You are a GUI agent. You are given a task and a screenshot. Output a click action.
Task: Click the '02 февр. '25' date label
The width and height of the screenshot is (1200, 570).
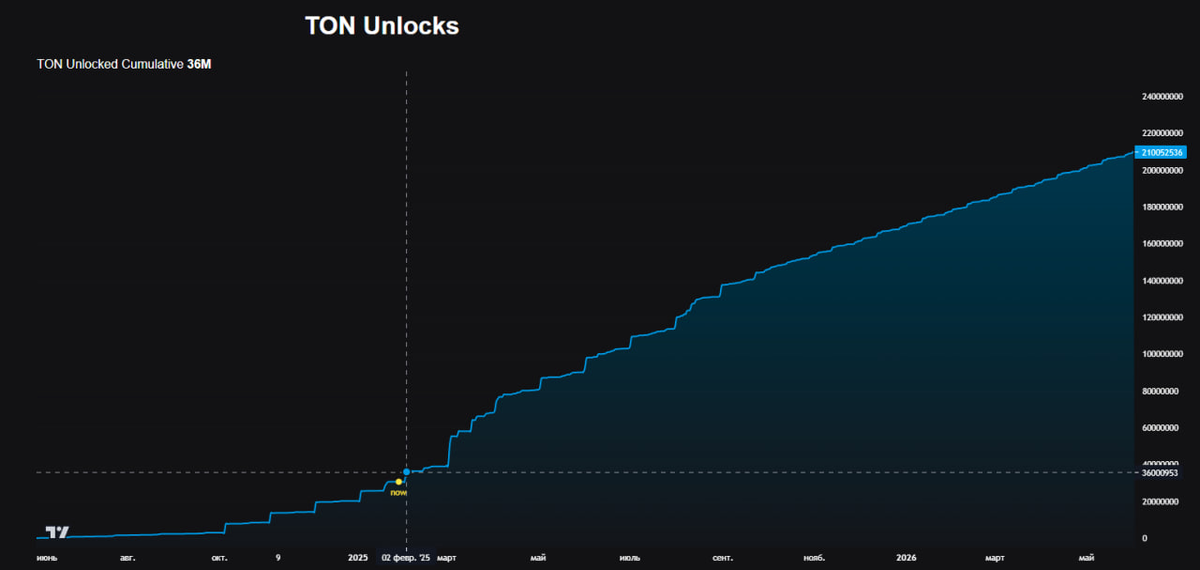(406, 557)
